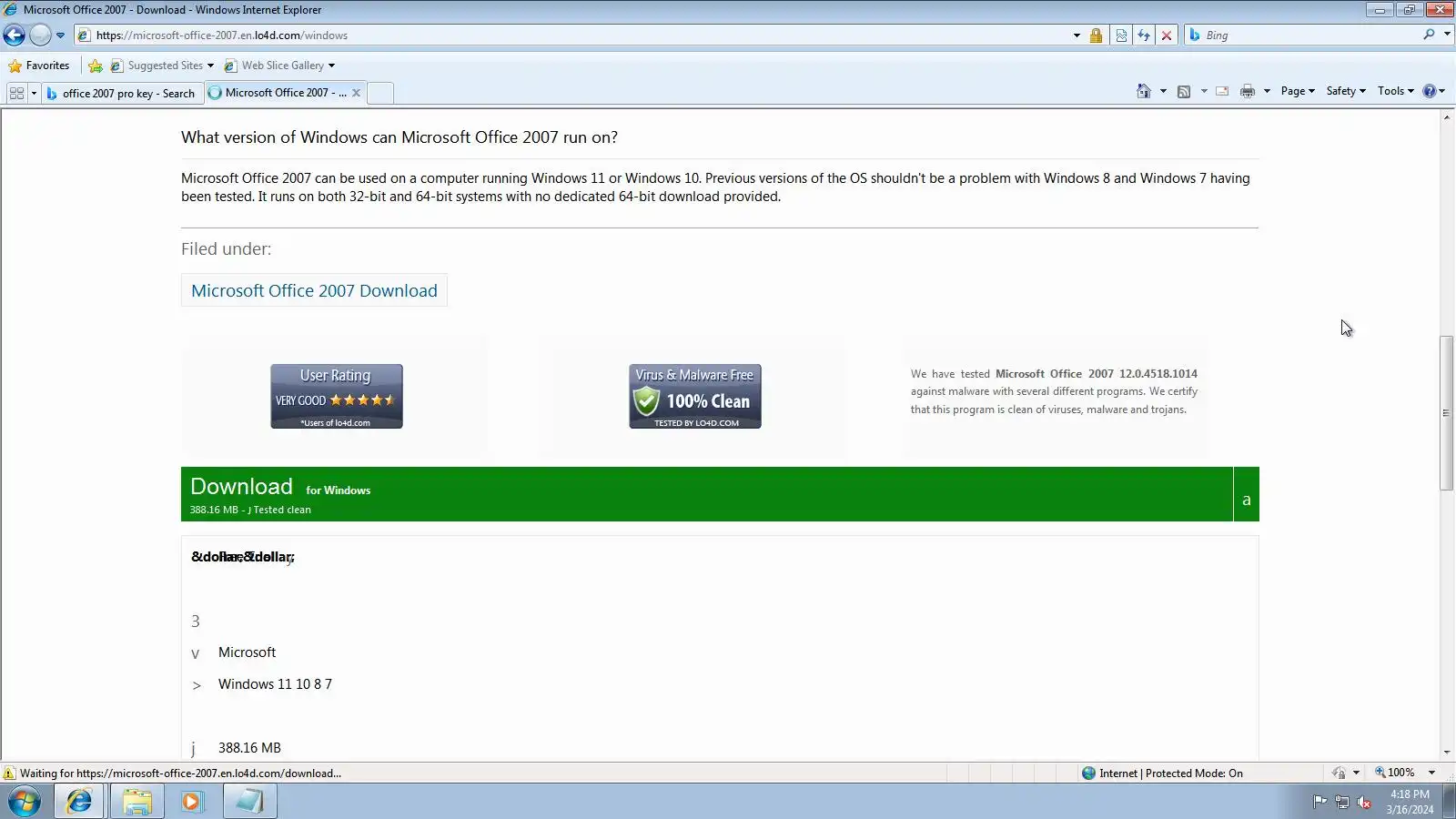Viewport: 1456px width, 819px height.
Task: Open the clock showing 4:18 PM
Action: click(1410, 802)
